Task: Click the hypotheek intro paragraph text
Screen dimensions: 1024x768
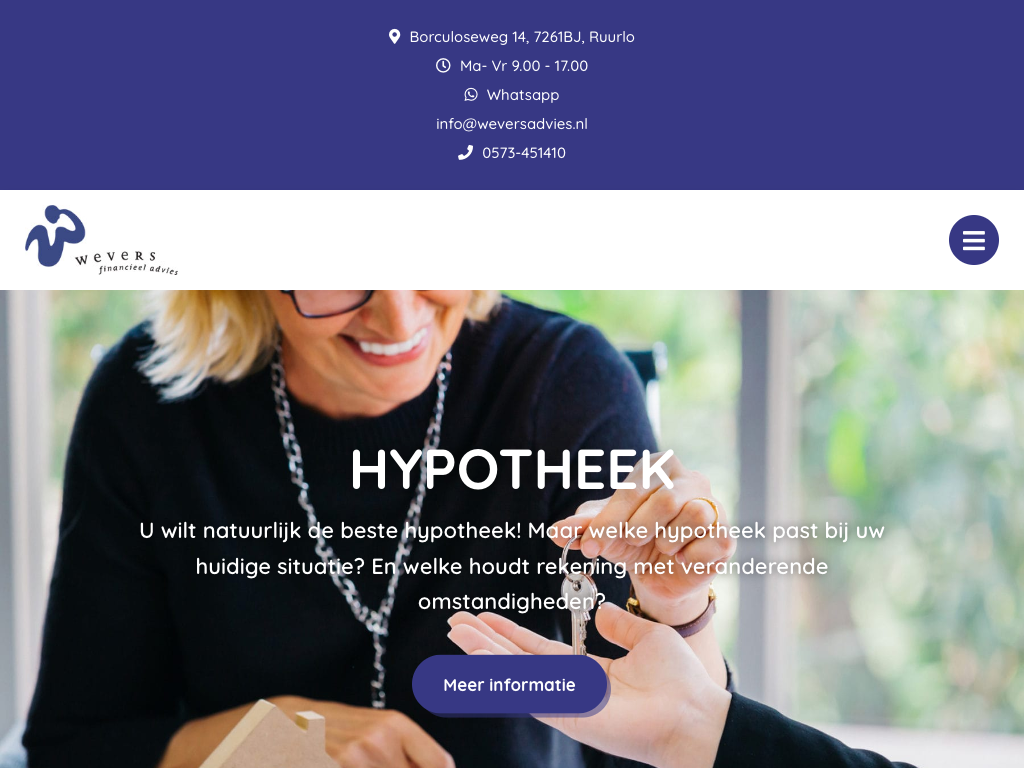Action: tap(512, 566)
